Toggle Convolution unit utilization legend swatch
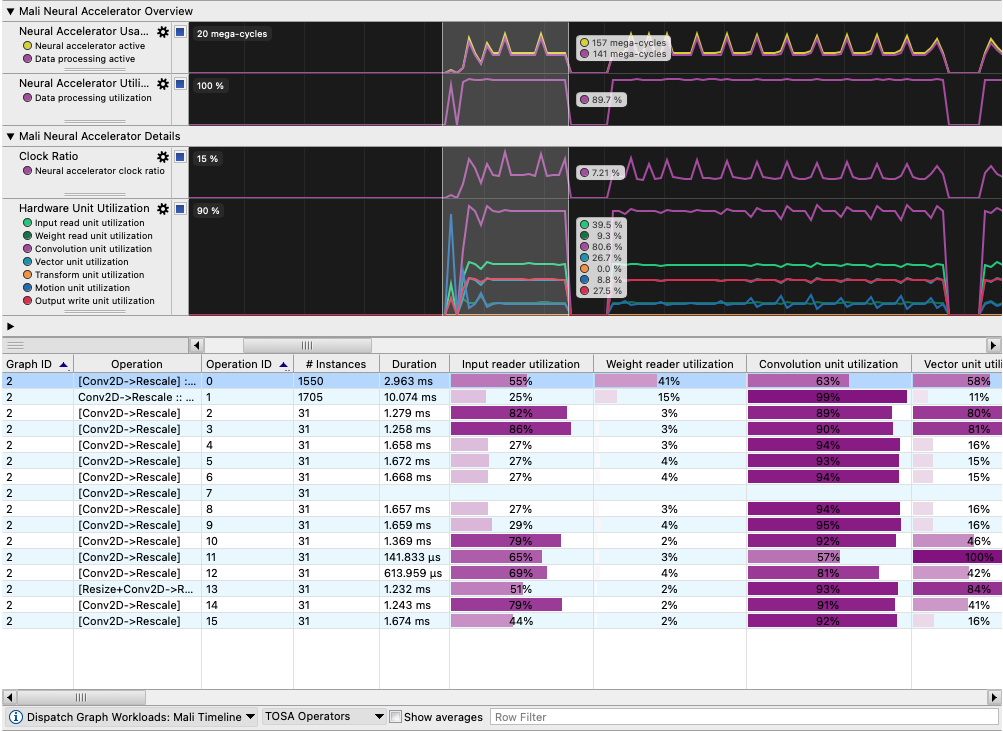The image size is (1003, 732). point(28,249)
